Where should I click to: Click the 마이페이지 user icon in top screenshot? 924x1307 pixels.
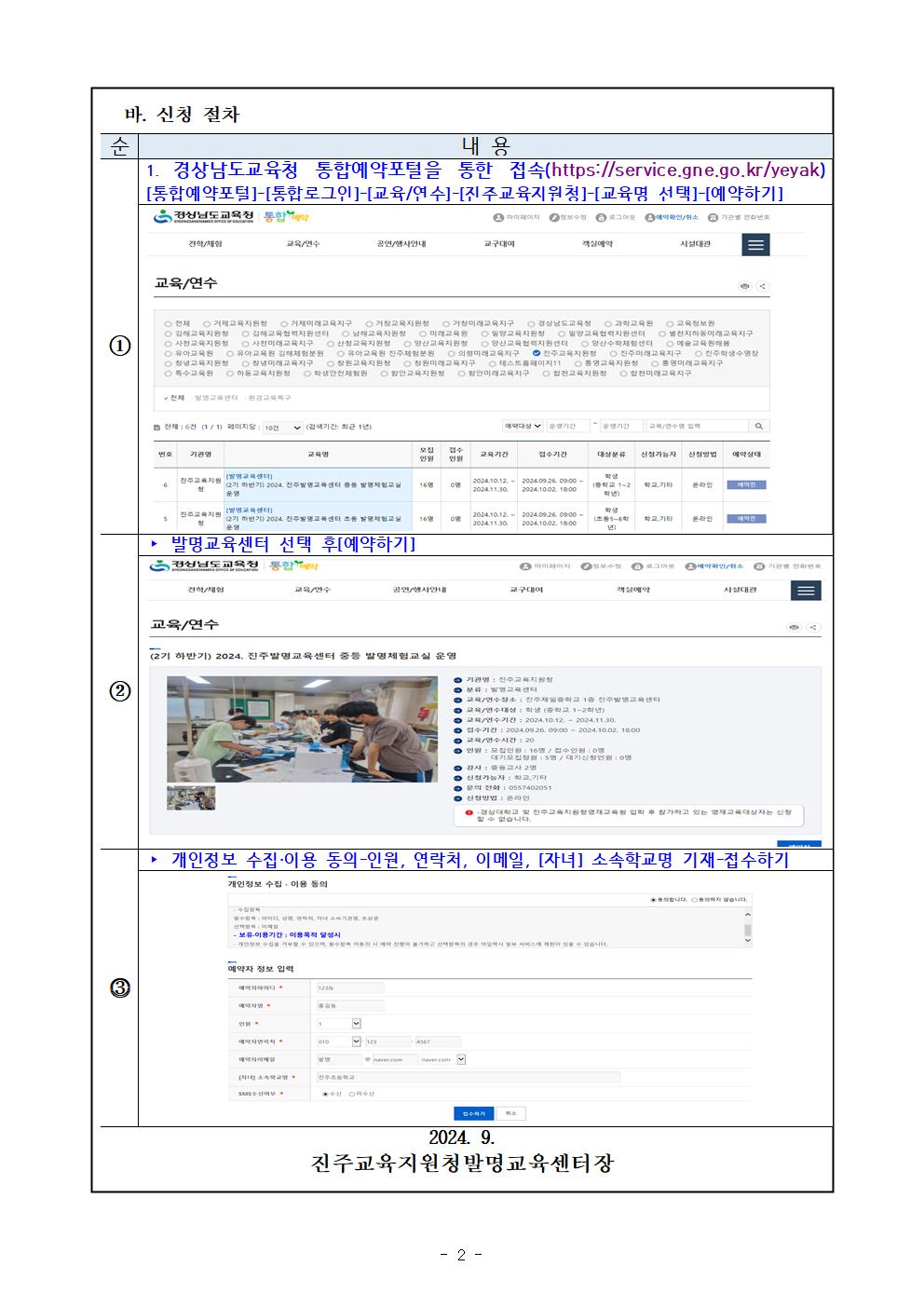[498, 218]
